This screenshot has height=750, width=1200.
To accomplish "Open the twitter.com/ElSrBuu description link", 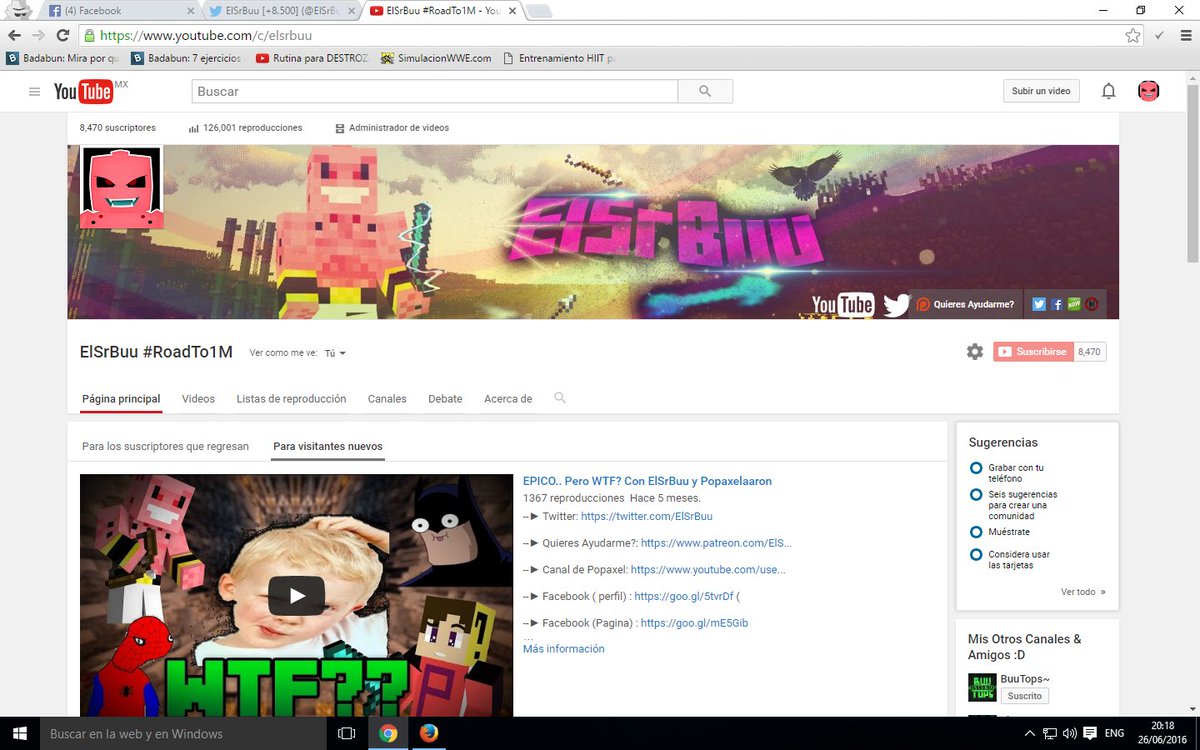I will pos(647,516).
